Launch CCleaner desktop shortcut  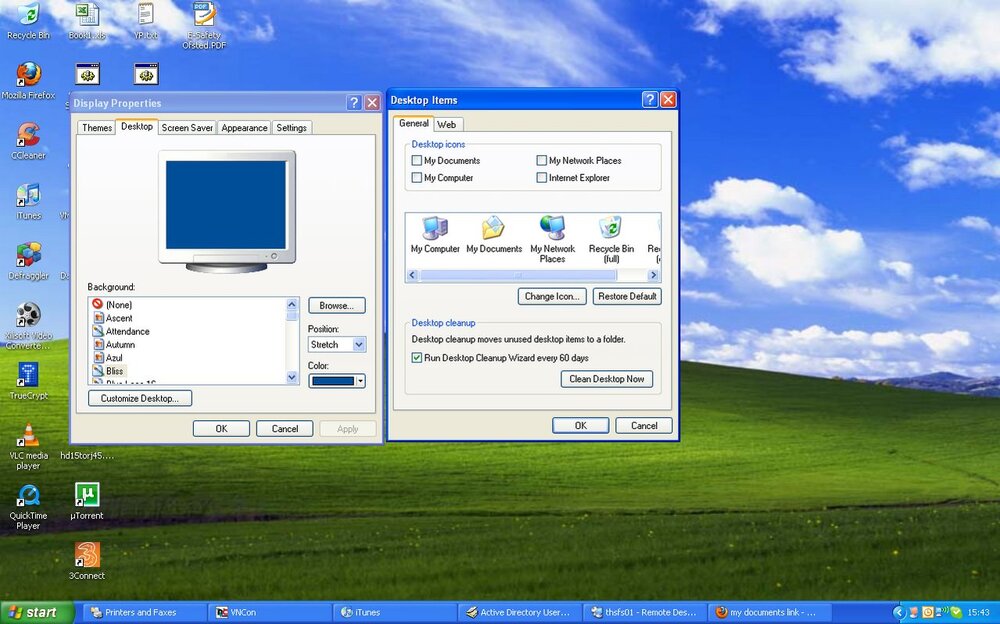point(28,140)
